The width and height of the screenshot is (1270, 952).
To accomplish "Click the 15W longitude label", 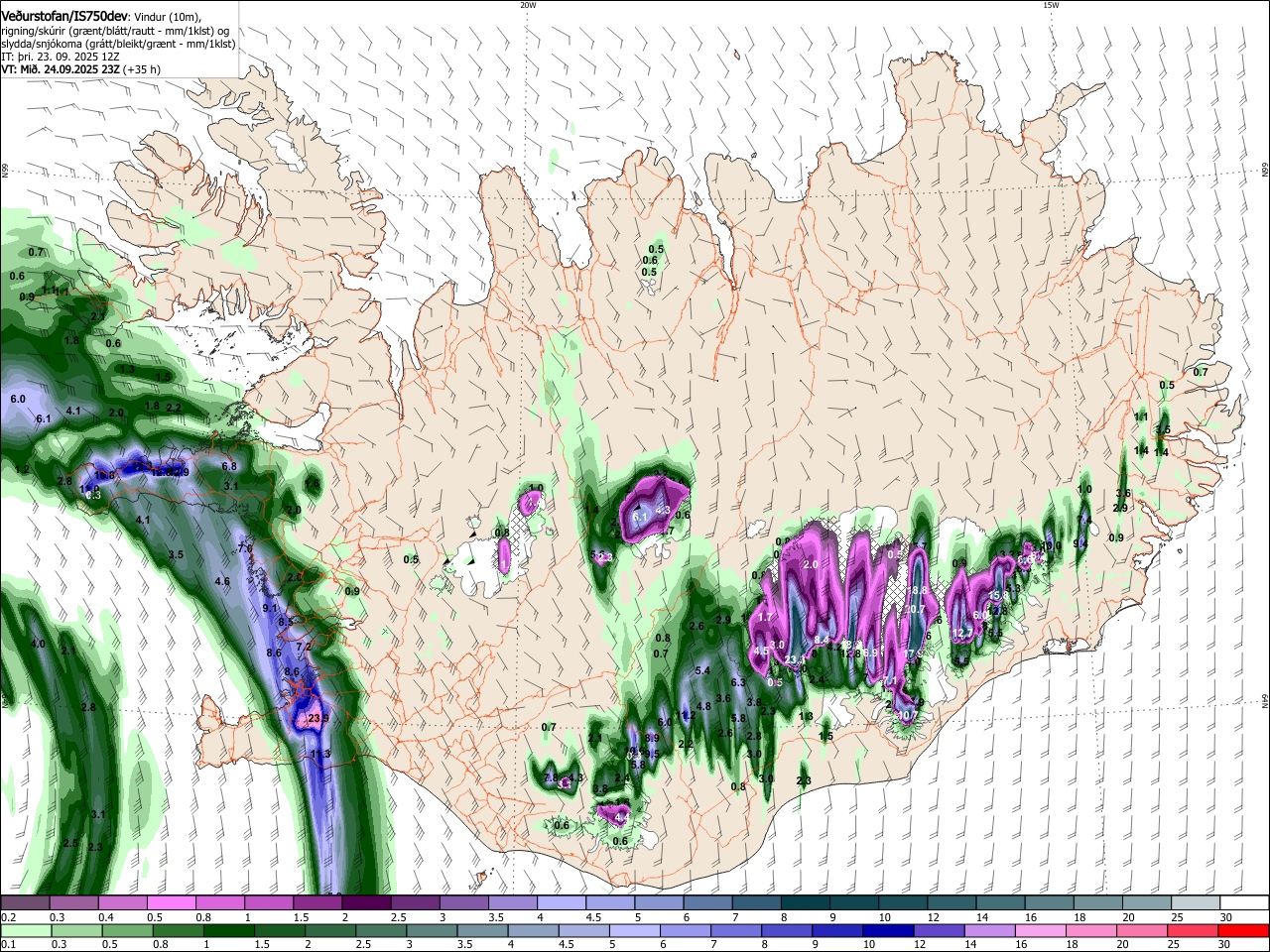I will click(1051, 5).
